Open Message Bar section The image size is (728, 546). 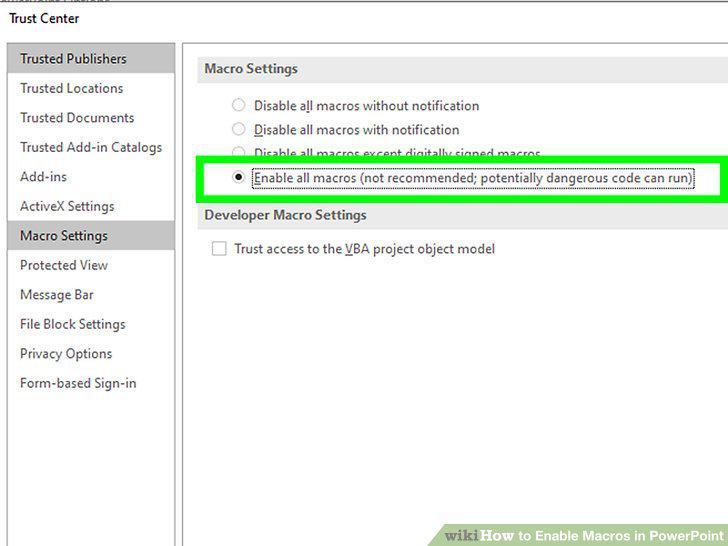(91, 294)
